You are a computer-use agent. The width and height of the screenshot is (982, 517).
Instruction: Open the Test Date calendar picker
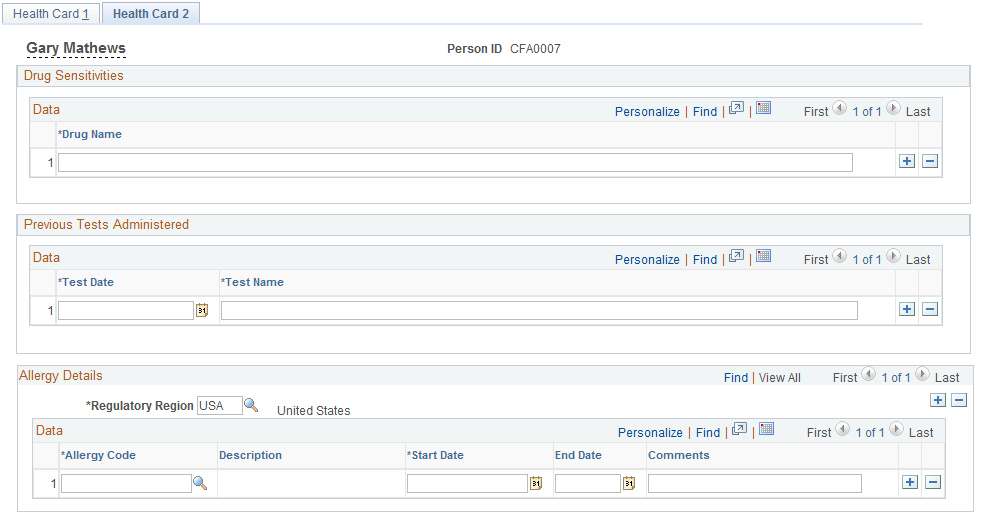pos(202,310)
